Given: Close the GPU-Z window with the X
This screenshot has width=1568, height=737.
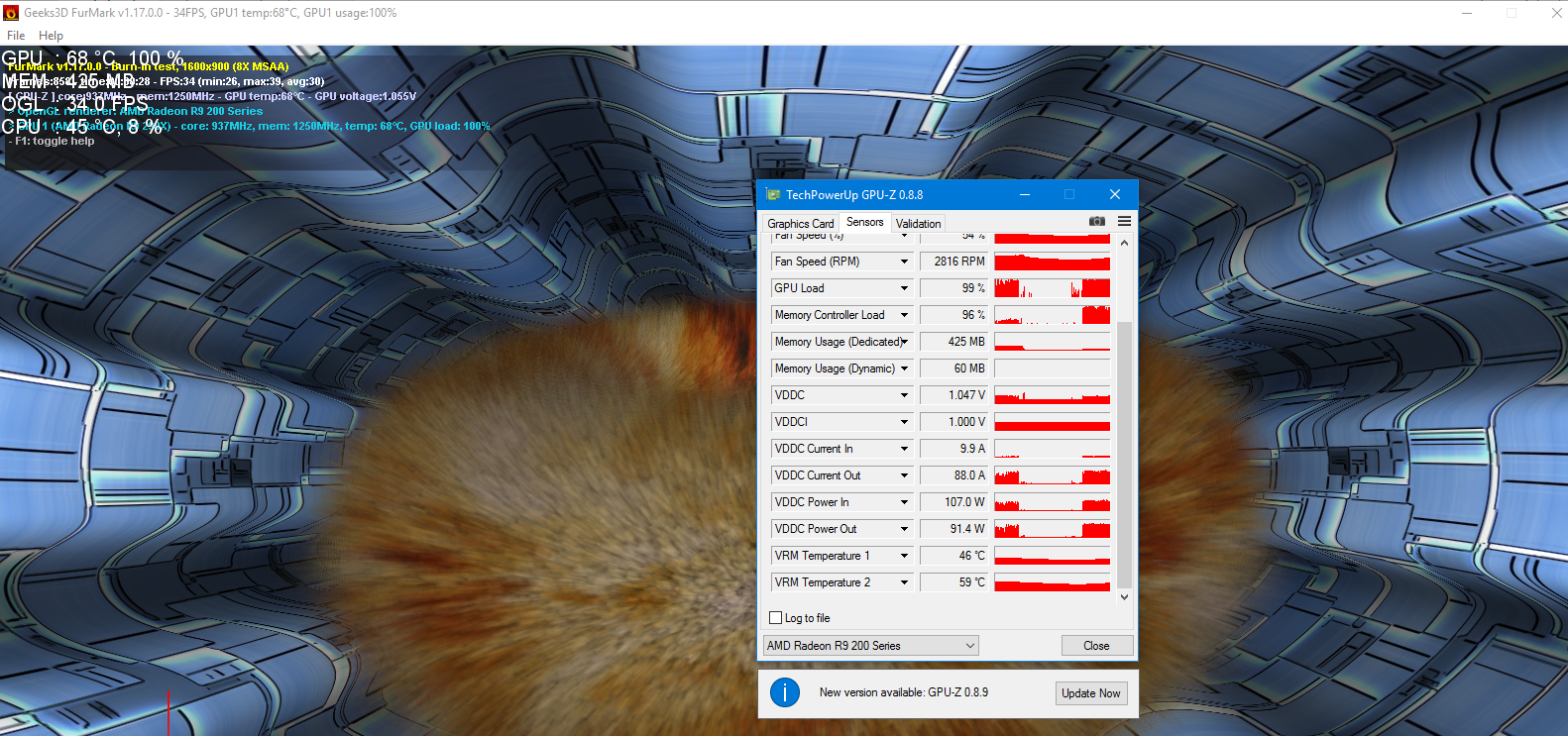Looking at the screenshot, I should tap(1115, 194).
